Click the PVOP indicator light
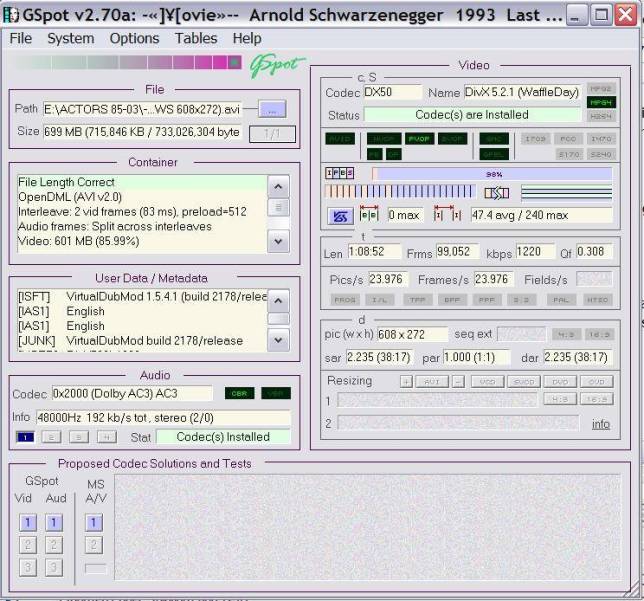The image size is (644, 601). point(419,139)
